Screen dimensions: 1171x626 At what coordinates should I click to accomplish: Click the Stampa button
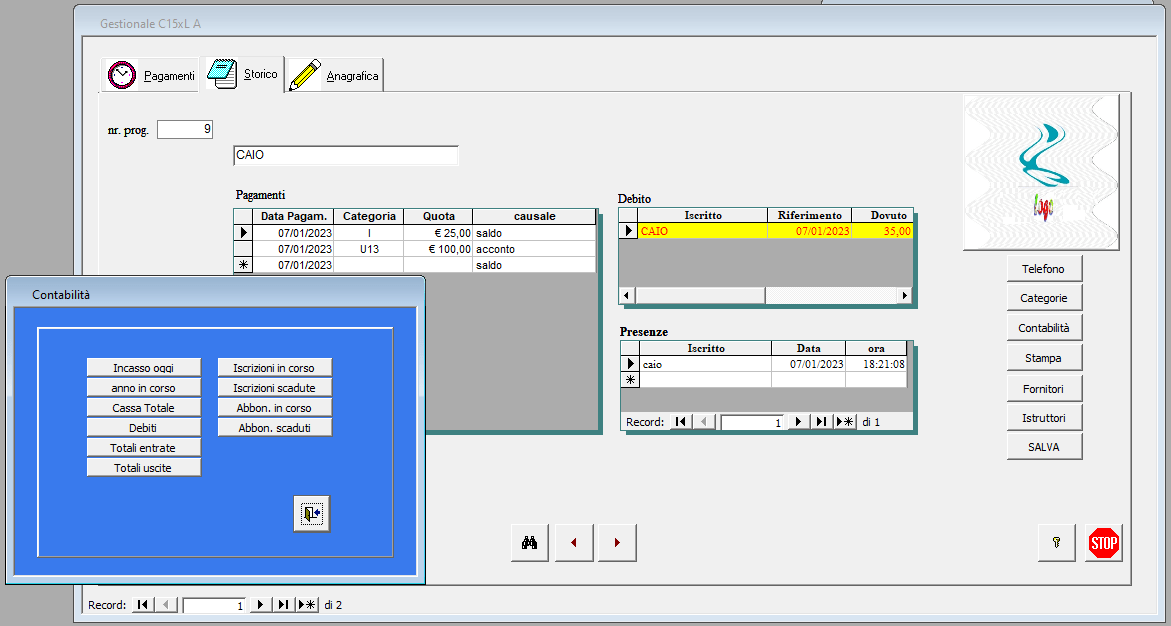1044,358
